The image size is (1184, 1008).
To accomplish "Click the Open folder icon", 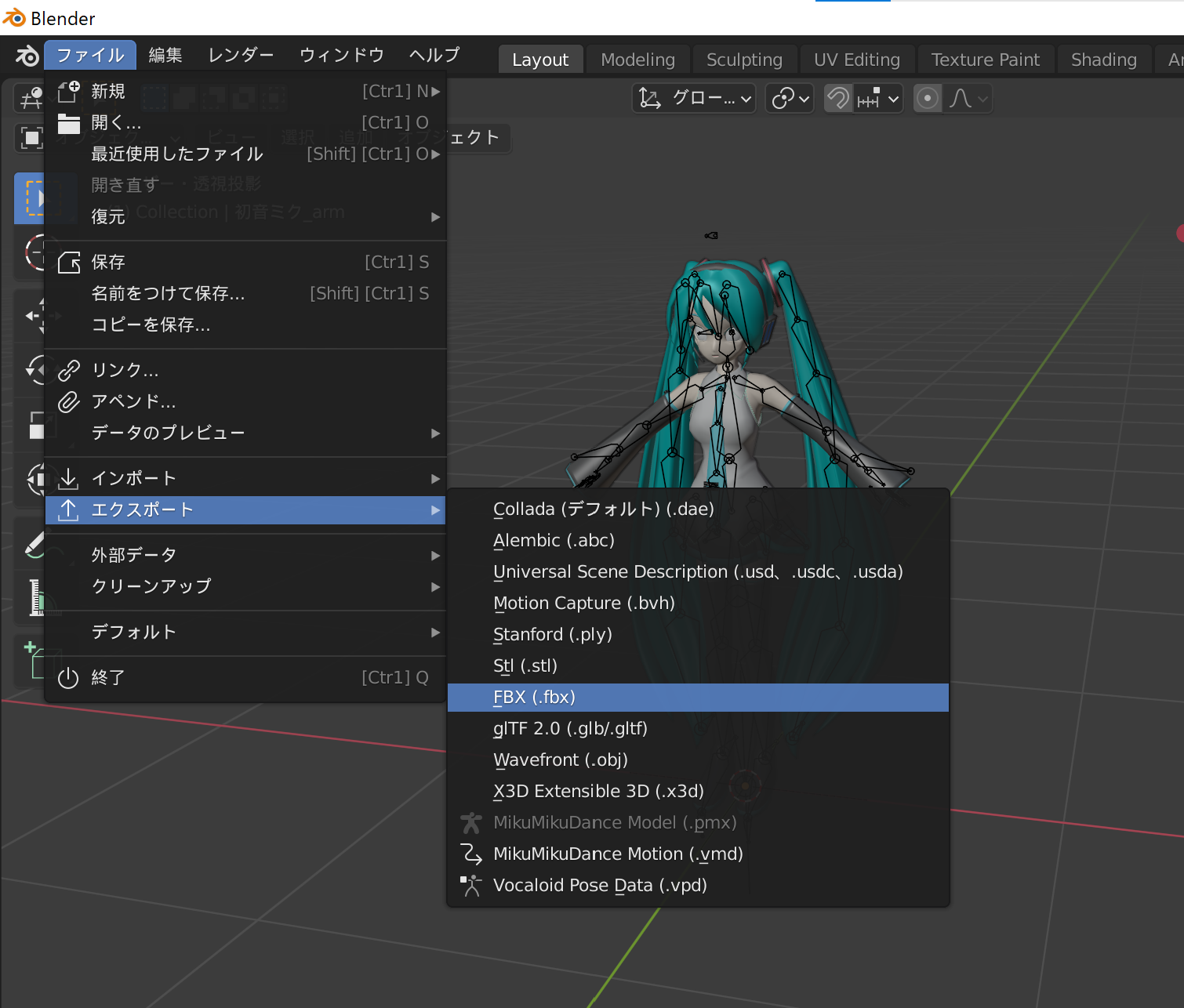I will tap(69, 123).
